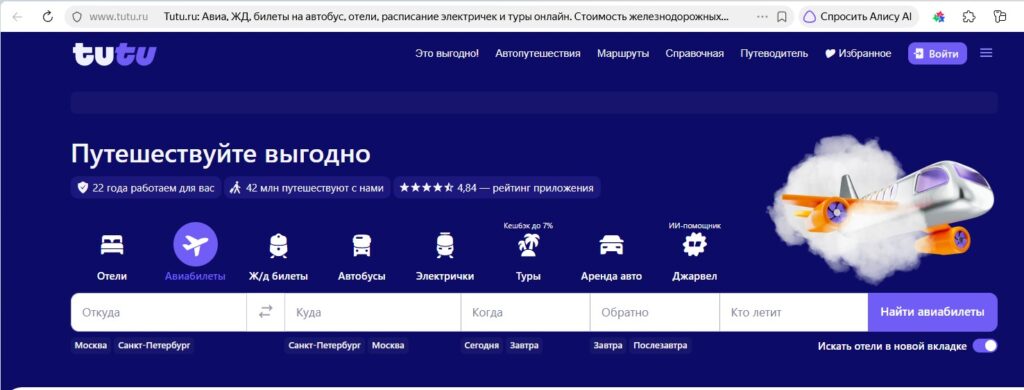Select the Авиабилеты airplane icon

(x=195, y=244)
